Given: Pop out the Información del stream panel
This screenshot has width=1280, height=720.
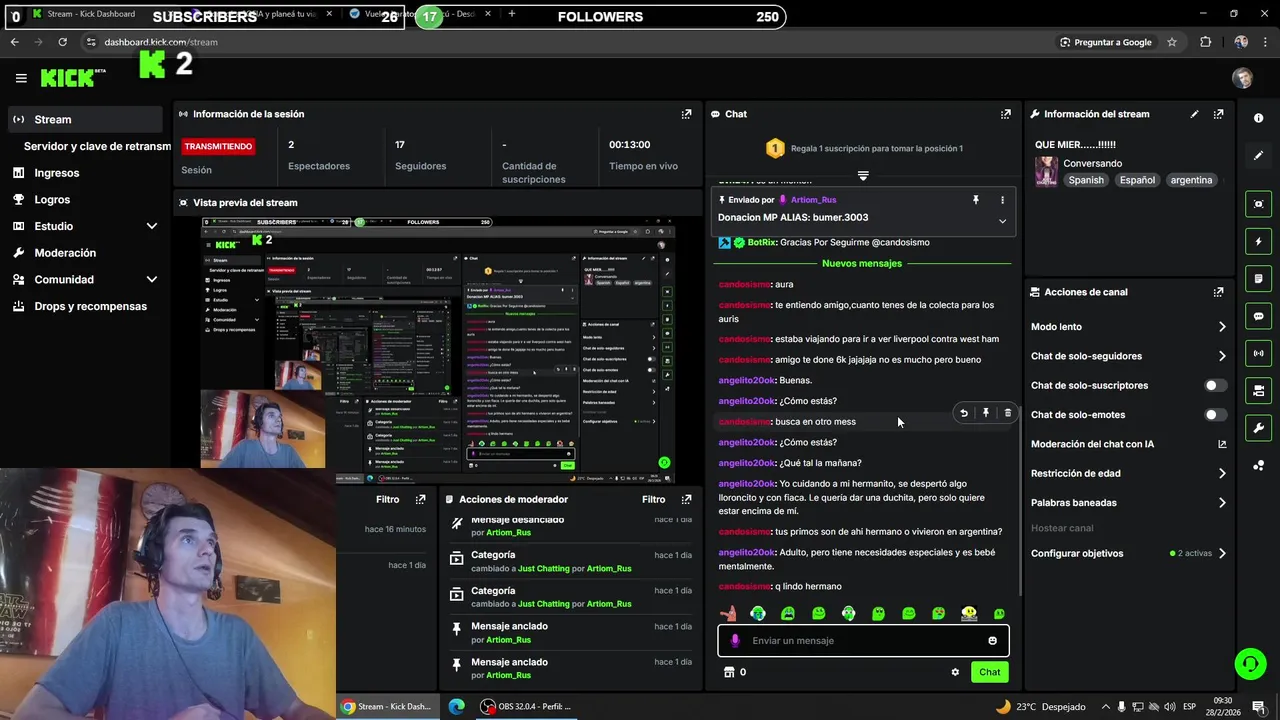Looking at the screenshot, I should tap(1218, 114).
